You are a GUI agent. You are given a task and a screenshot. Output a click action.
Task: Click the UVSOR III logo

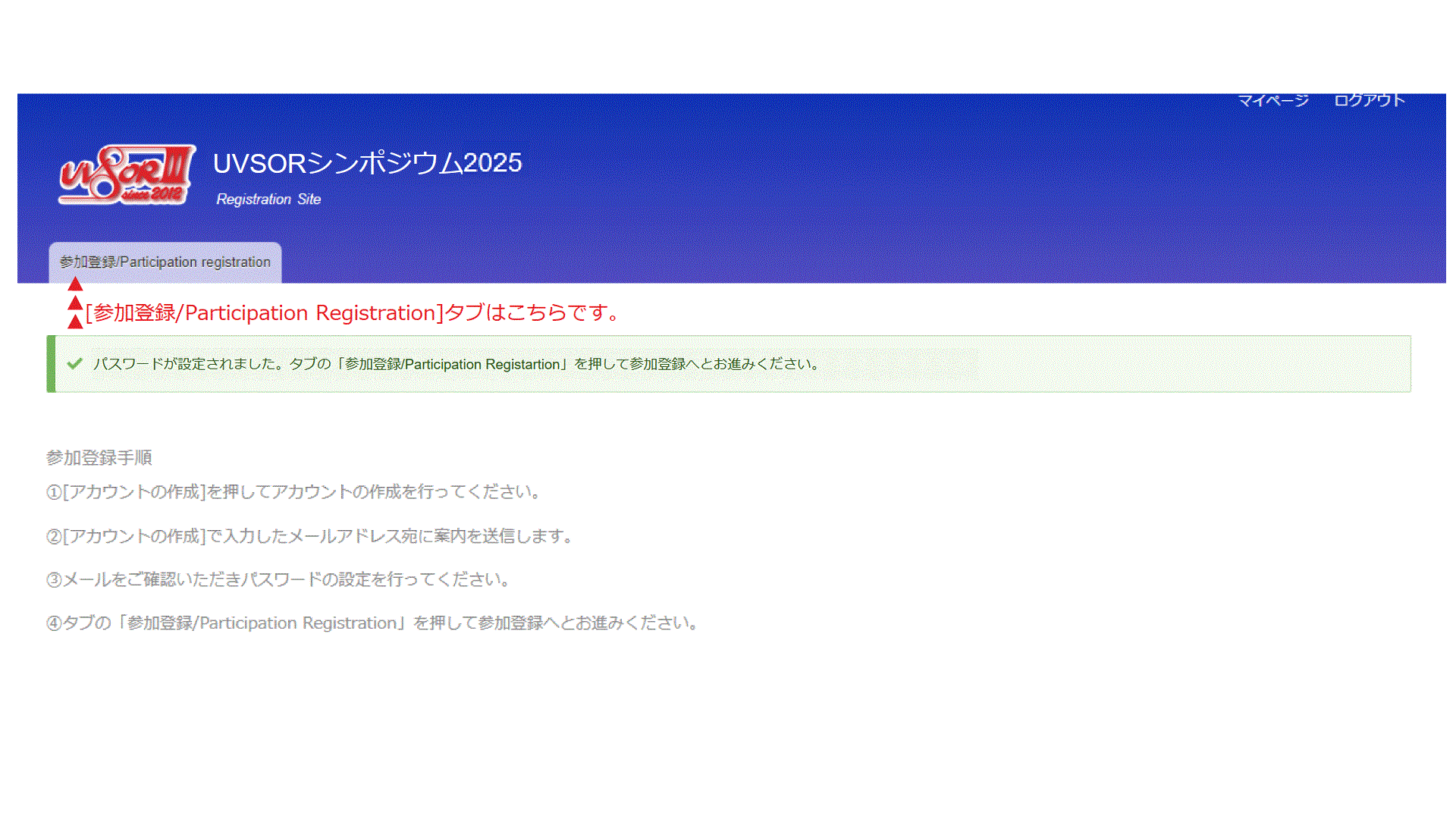[127, 175]
